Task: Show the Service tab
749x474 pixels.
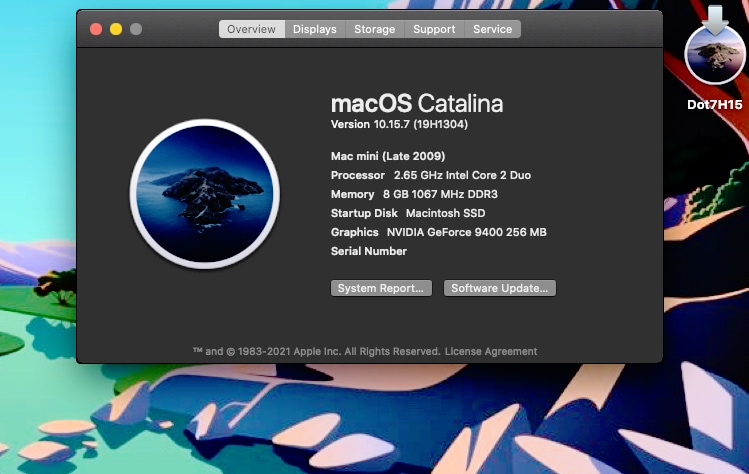Action: [492, 29]
